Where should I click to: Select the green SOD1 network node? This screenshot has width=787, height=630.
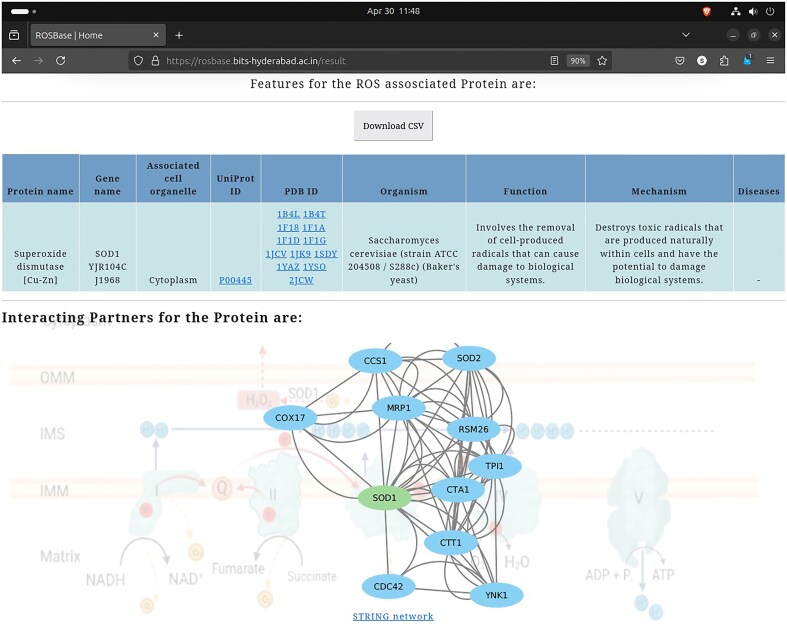tap(384, 498)
